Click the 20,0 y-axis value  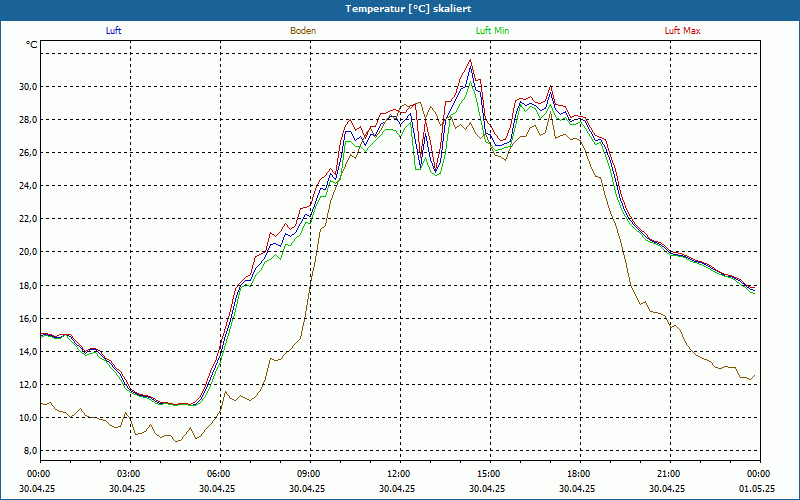pyautogui.click(x=29, y=252)
